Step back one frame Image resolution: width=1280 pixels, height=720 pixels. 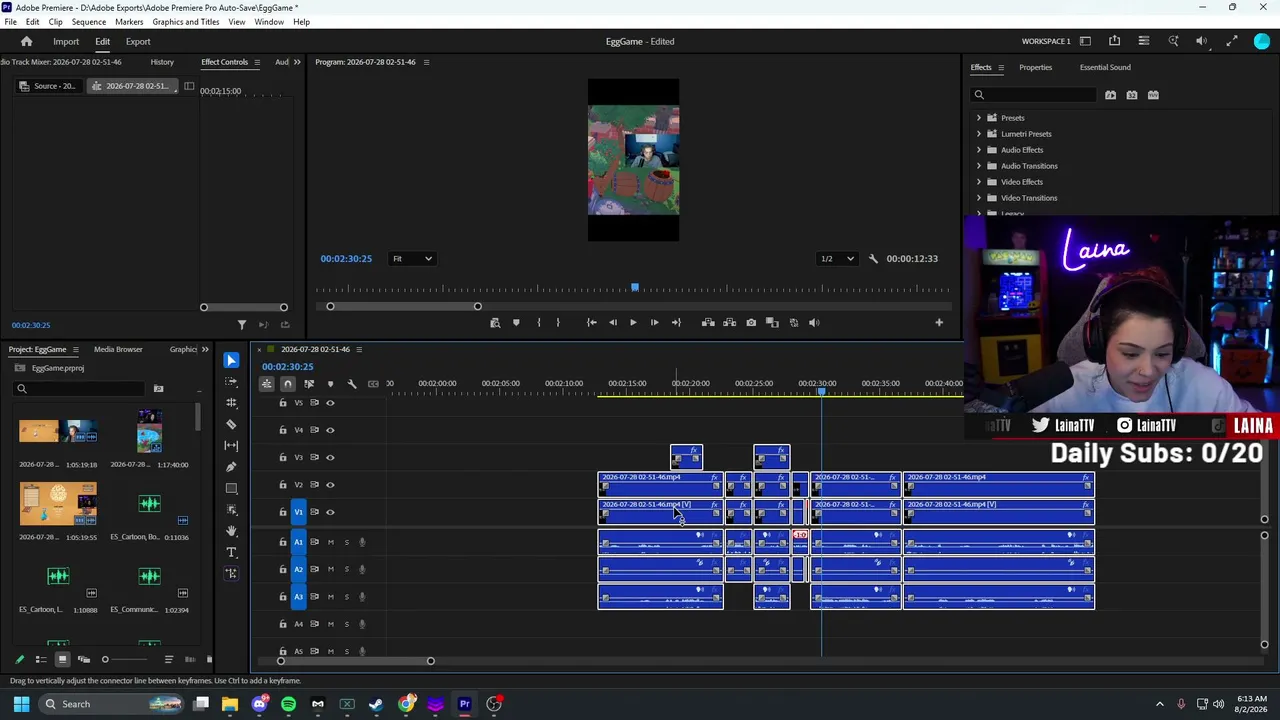[x=612, y=322]
